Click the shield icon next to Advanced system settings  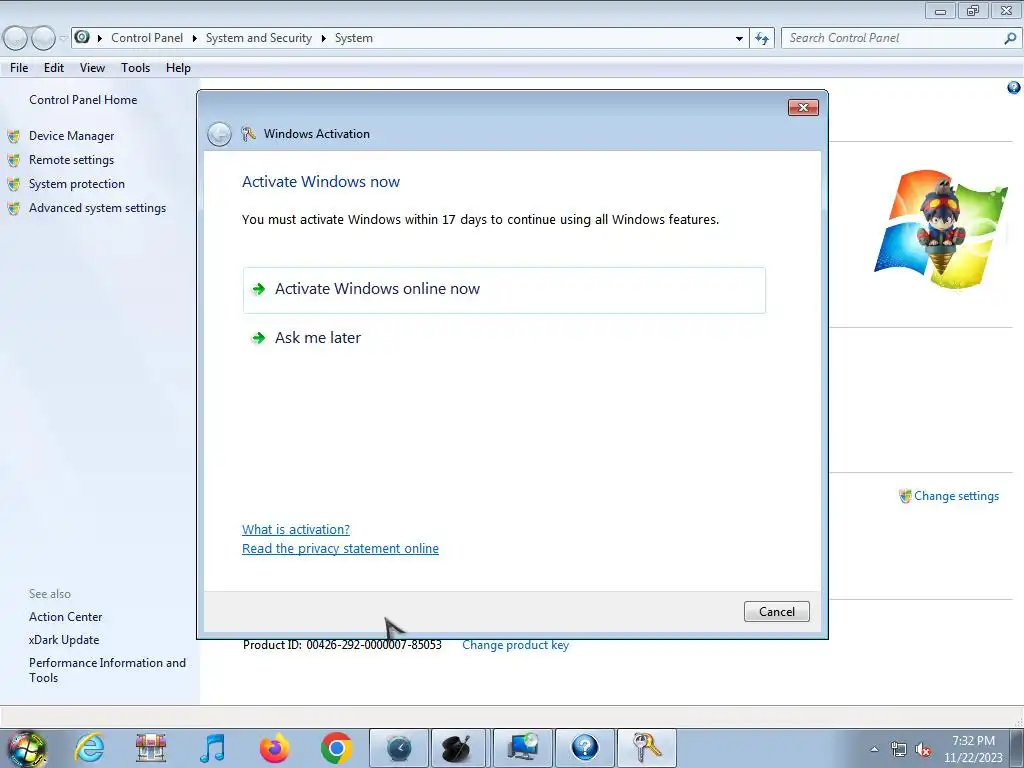coord(14,209)
